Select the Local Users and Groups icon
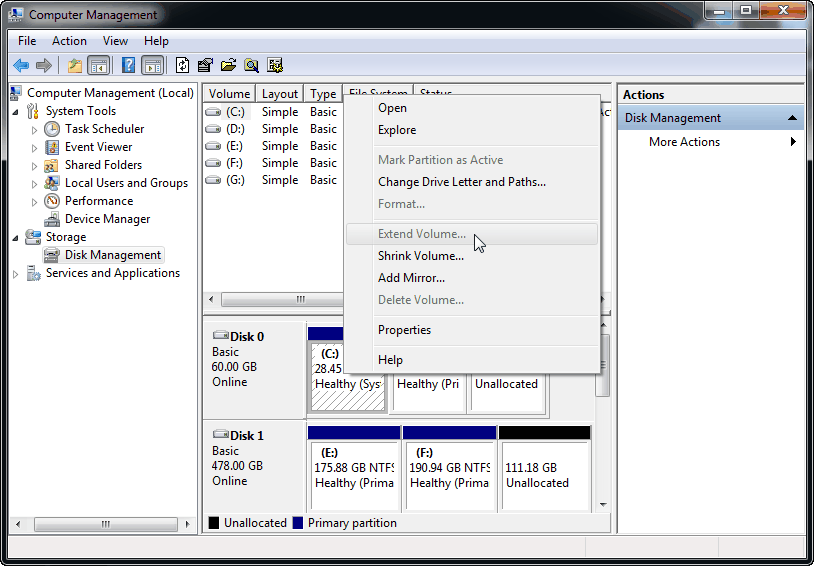The image size is (814, 566). pos(51,183)
